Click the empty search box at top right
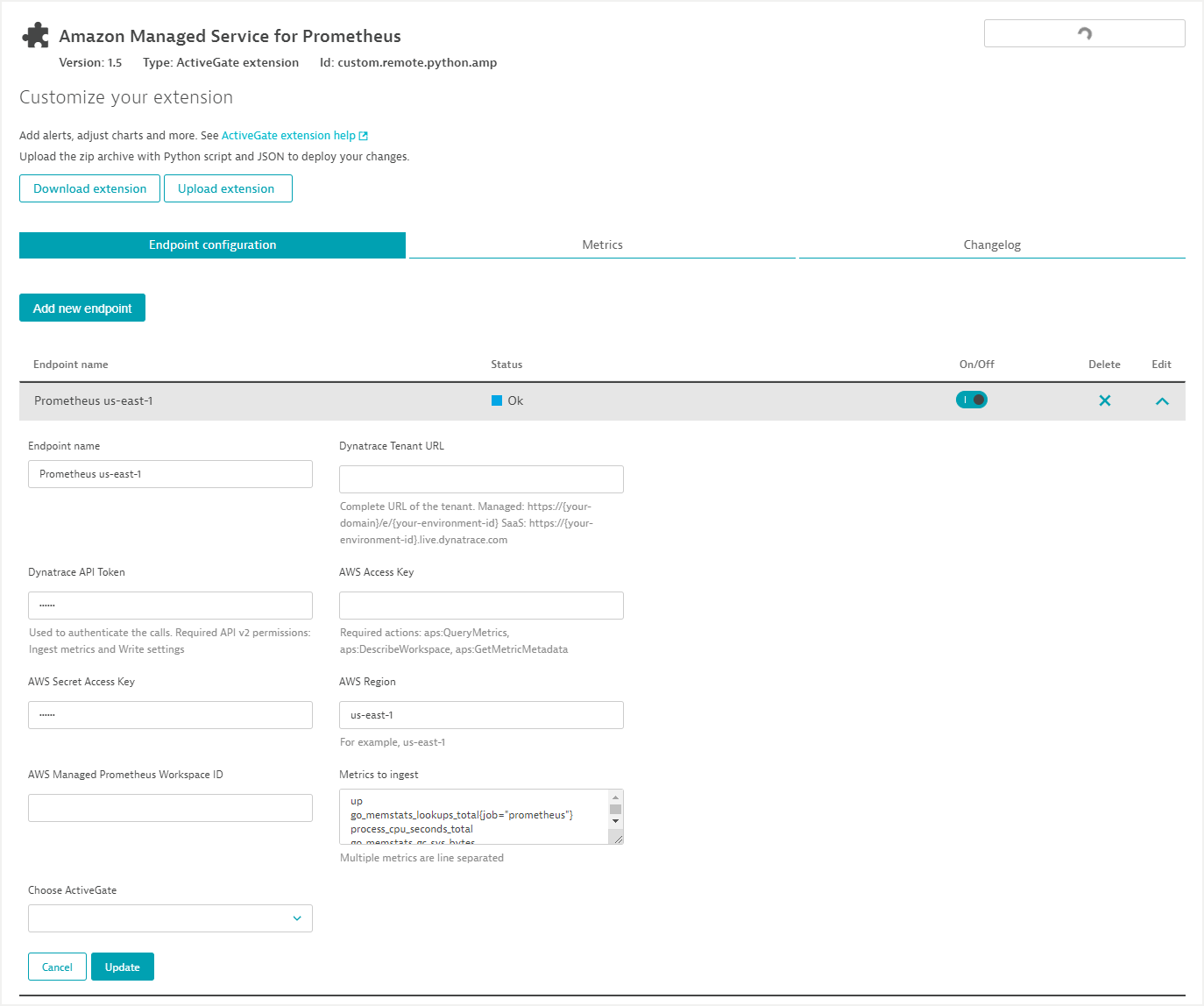Viewport: 1204px width, 1006px height. 1085,33
